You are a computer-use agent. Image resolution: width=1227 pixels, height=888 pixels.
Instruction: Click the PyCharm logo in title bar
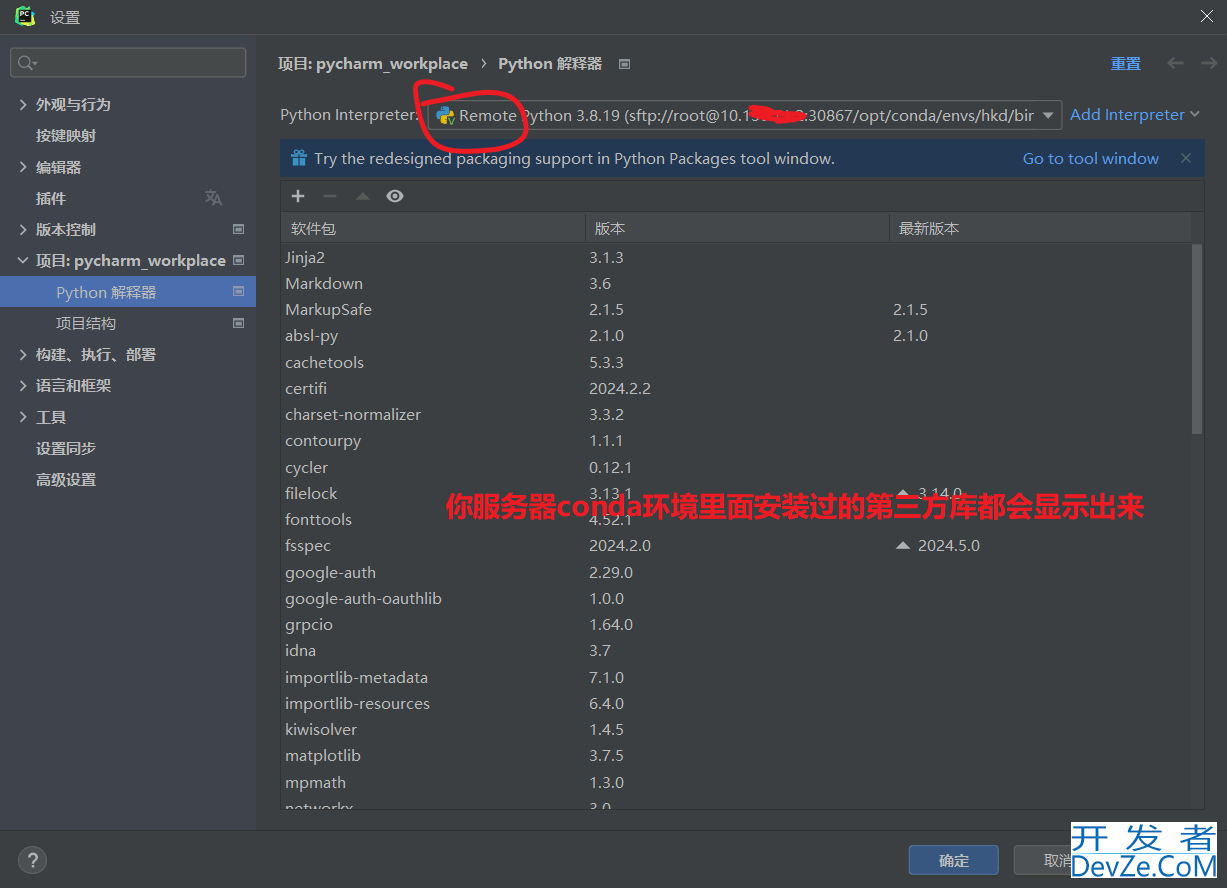[26, 16]
